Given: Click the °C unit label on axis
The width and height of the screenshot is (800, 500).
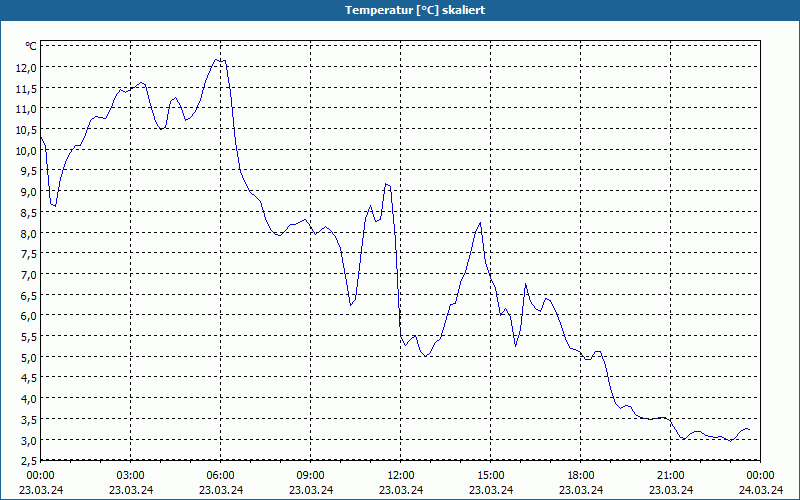Looking at the screenshot, I should [31, 46].
